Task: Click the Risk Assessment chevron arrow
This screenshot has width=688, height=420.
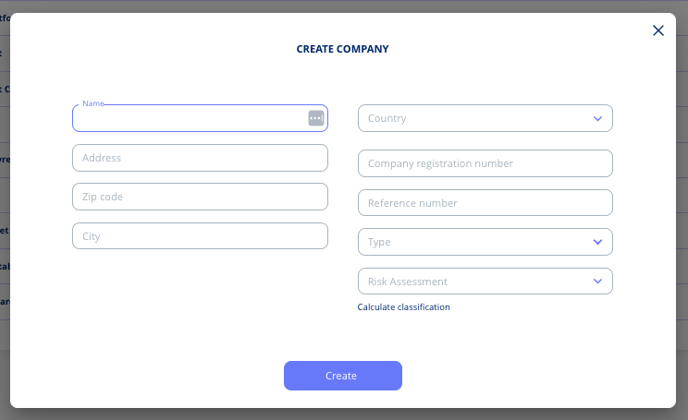Action: click(x=598, y=281)
